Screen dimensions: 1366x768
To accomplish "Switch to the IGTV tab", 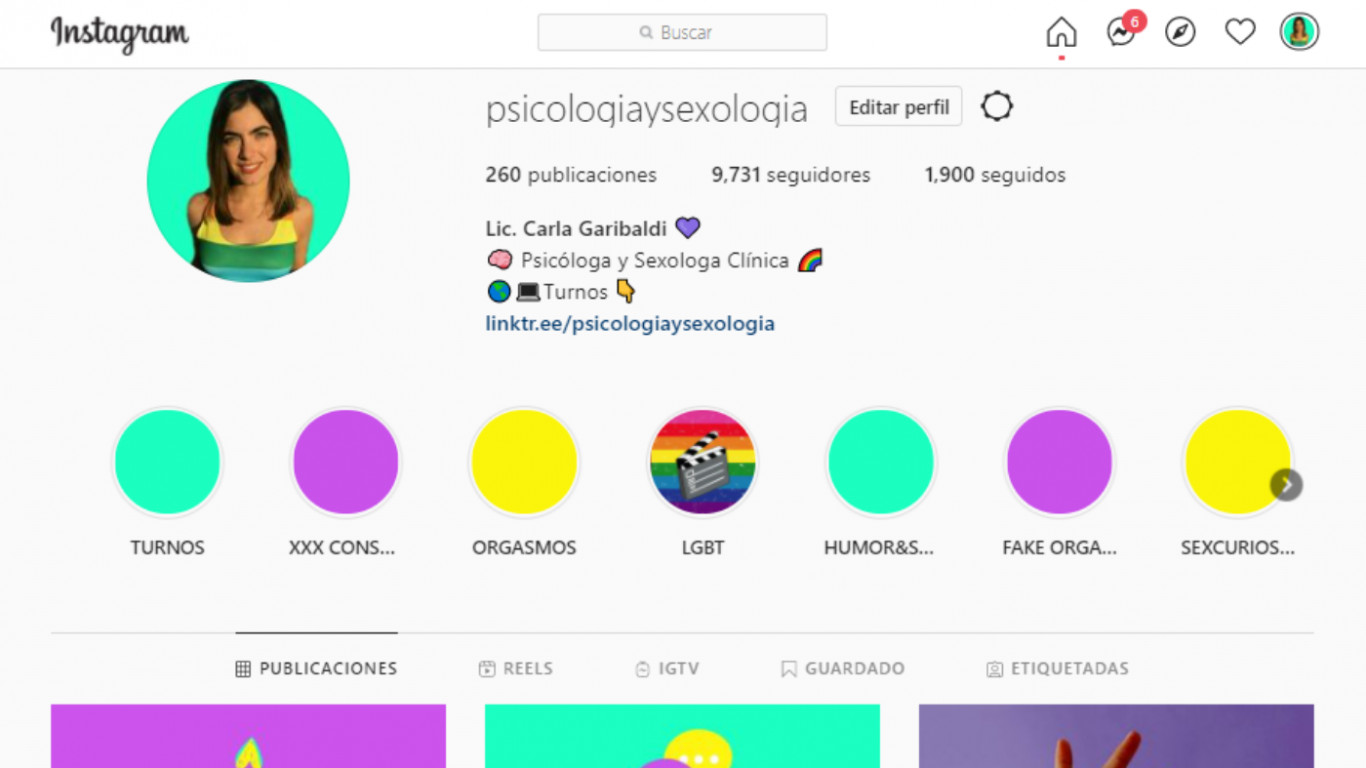I will [667, 669].
